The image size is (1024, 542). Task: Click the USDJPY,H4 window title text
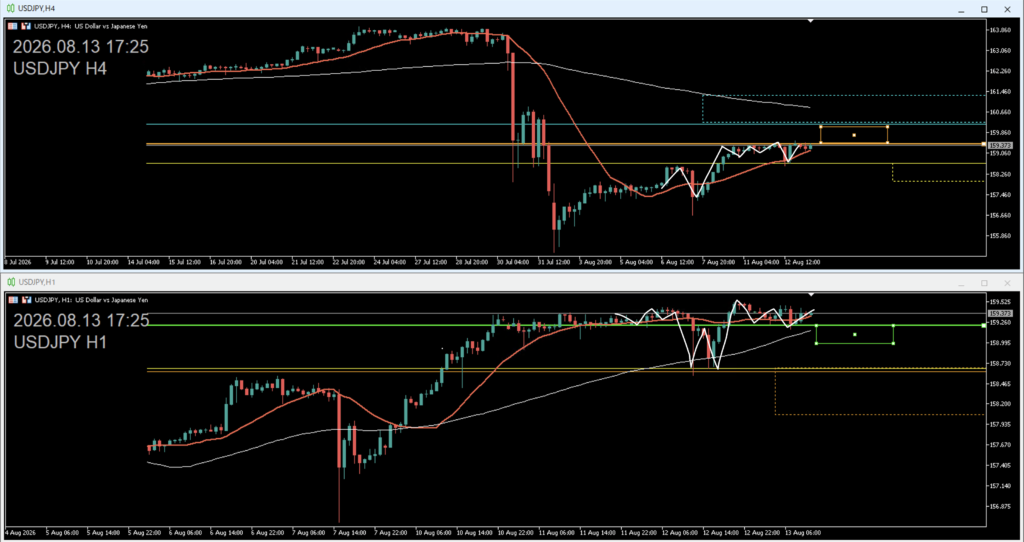click(37, 8)
